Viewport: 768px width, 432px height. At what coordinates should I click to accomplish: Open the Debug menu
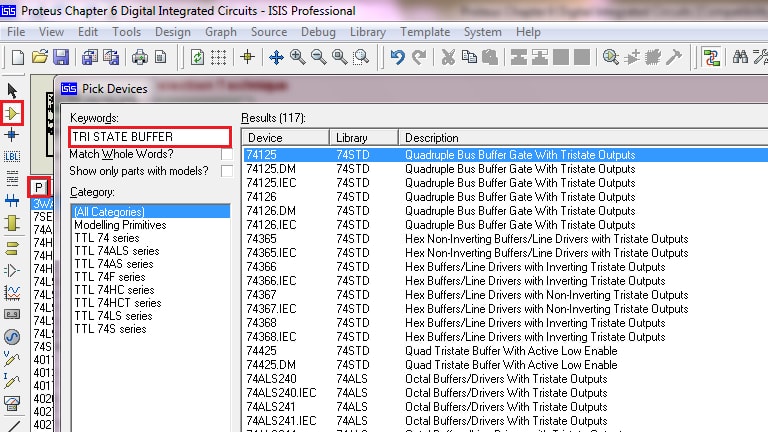coord(318,32)
